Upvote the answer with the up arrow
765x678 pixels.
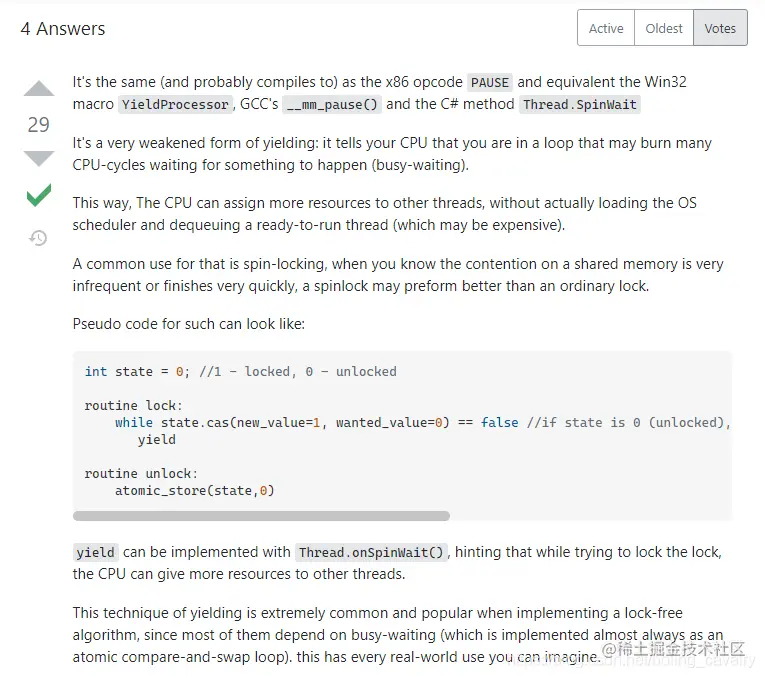coord(39,90)
